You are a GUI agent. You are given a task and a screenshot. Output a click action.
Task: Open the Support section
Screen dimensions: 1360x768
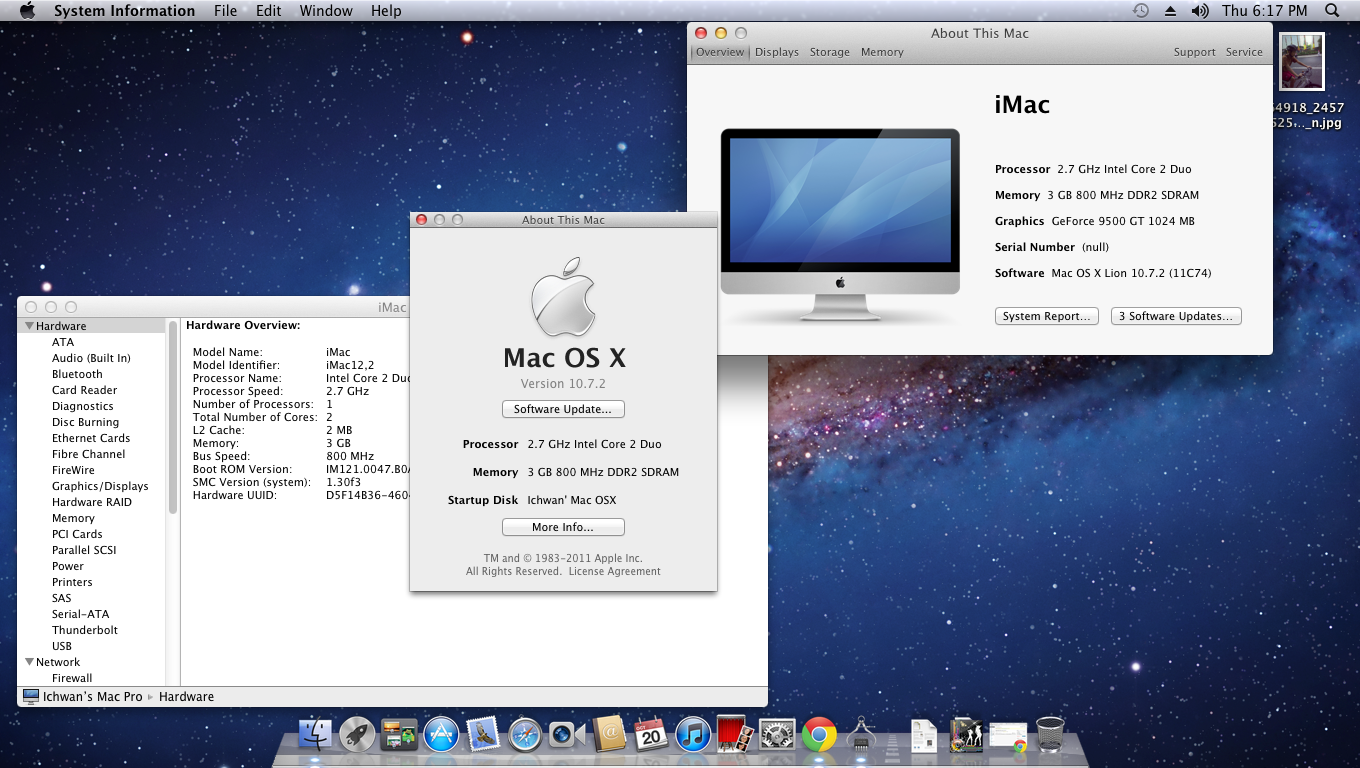click(x=1194, y=52)
